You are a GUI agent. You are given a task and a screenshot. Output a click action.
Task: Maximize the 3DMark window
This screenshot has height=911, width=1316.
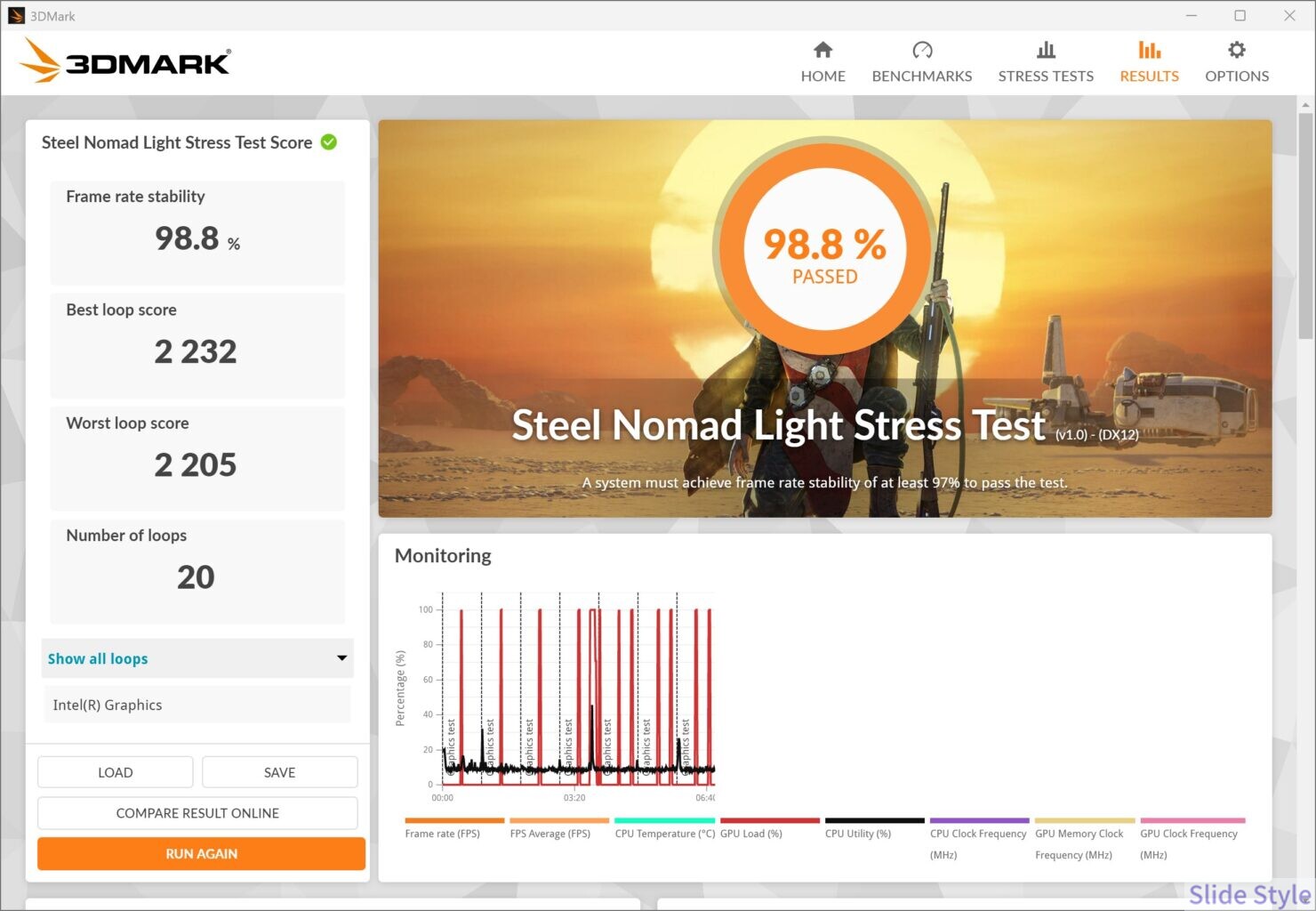click(1240, 16)
